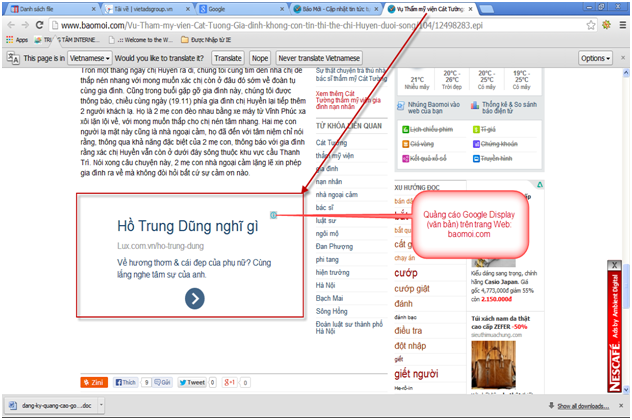Click Nope in the translate bar
The height and width of the screenshot is (420, 632).
pyautogui.click(x=260, y=58)
